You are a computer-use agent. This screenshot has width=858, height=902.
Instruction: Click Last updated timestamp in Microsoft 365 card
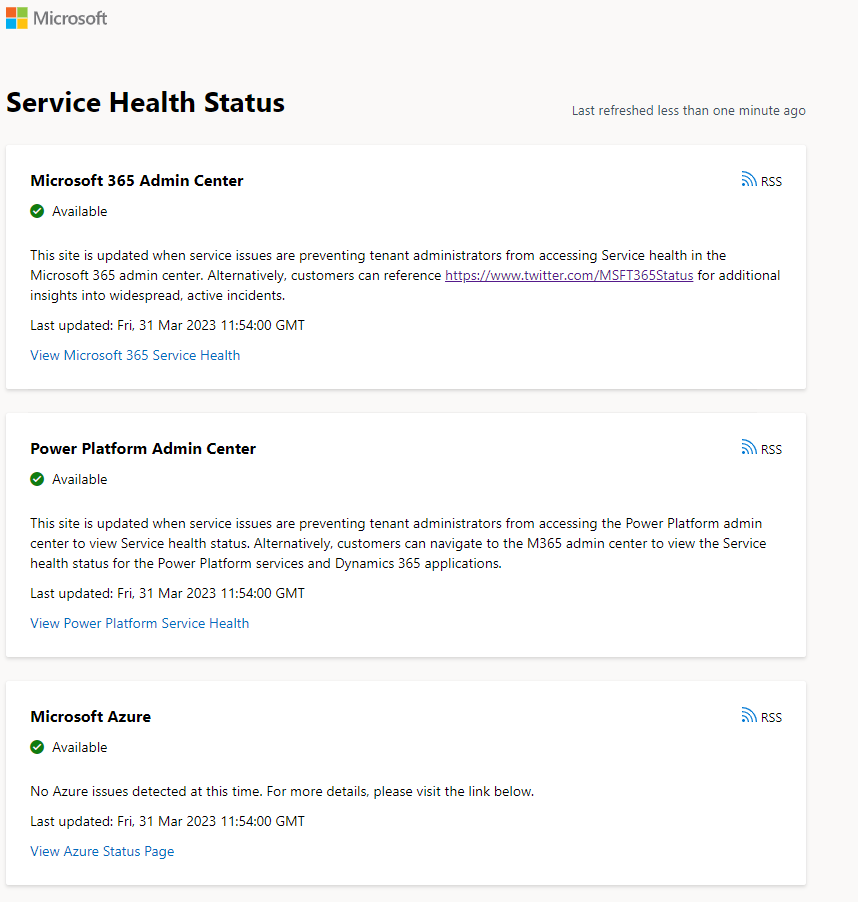(x=167, y=326)
